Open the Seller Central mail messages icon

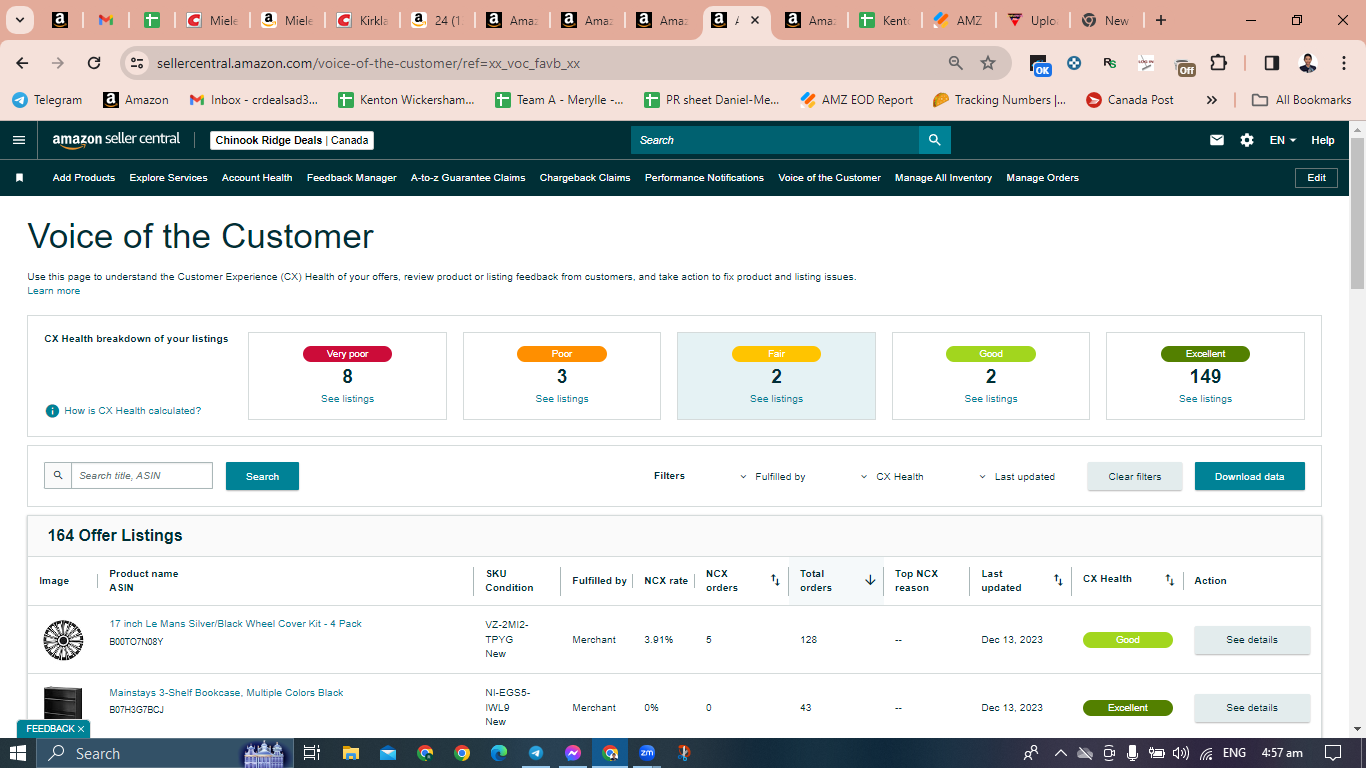1217,140
